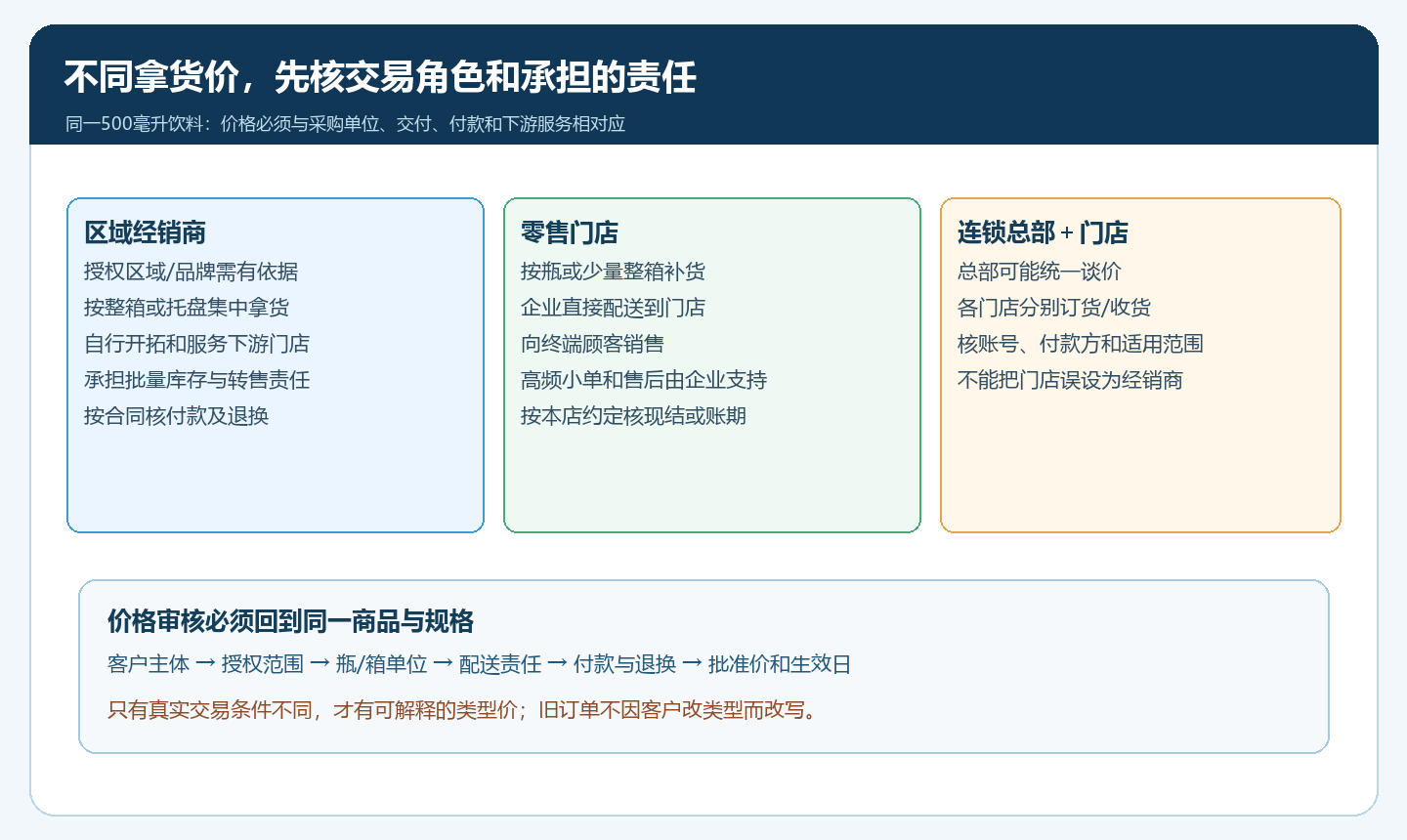Click line 各门店分别订货/收货
The image size is (1407, 840).
[1054, 308]
